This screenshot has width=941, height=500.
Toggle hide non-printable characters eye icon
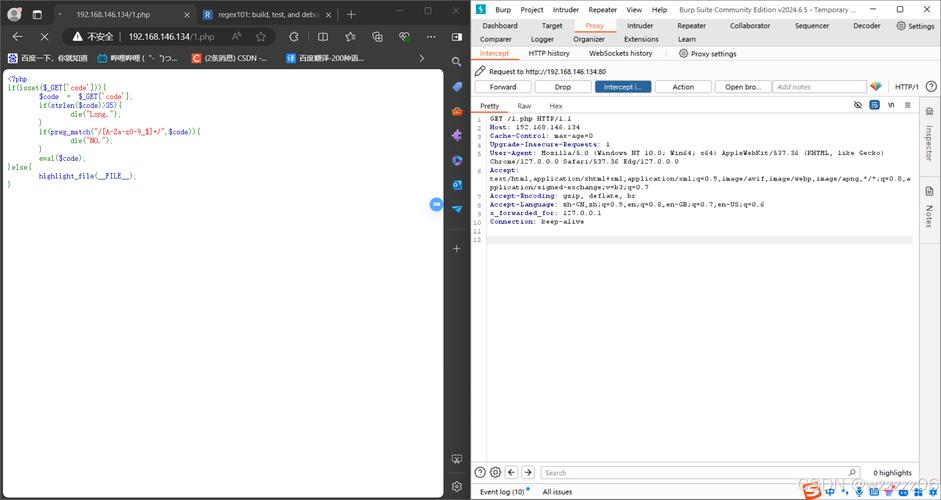[x=858, y=105]
